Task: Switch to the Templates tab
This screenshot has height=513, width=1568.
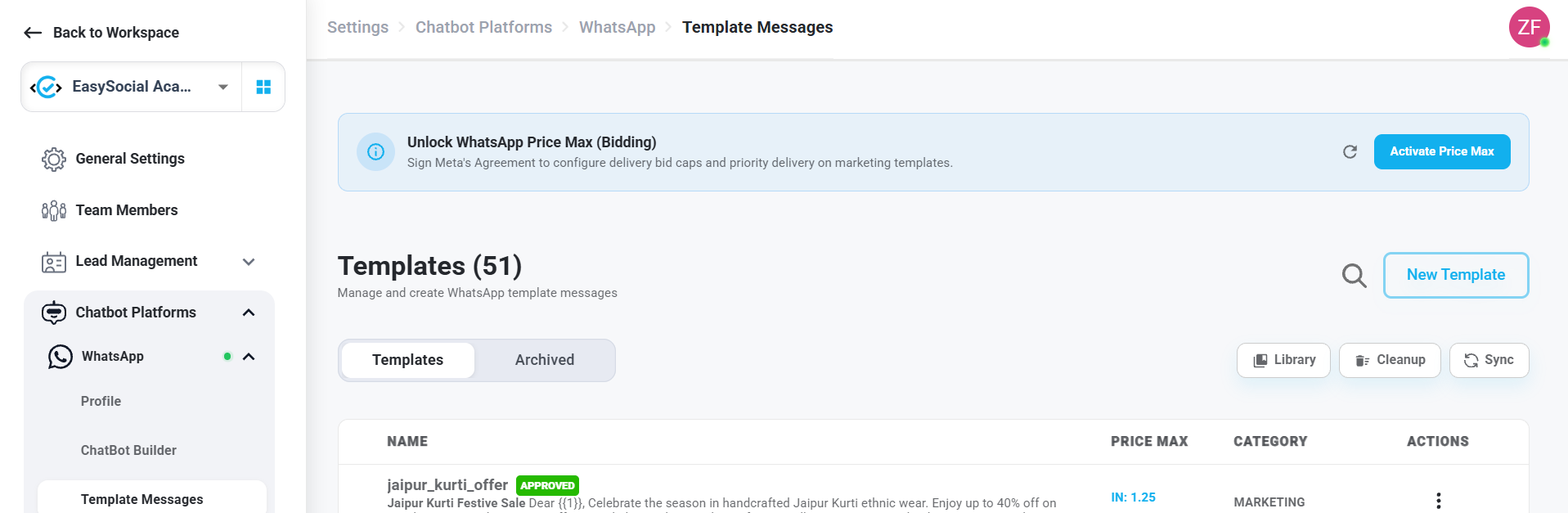Action: point(408,360)
